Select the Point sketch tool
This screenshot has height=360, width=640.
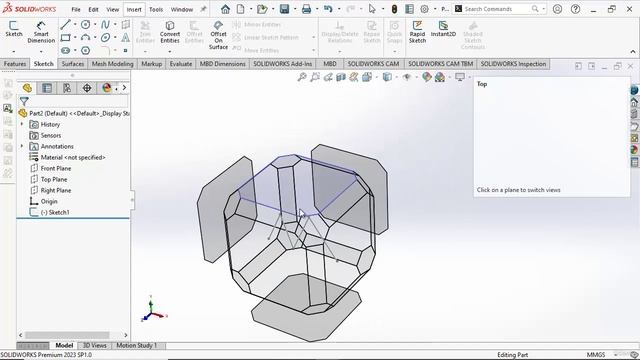click(x=125, y=51)
